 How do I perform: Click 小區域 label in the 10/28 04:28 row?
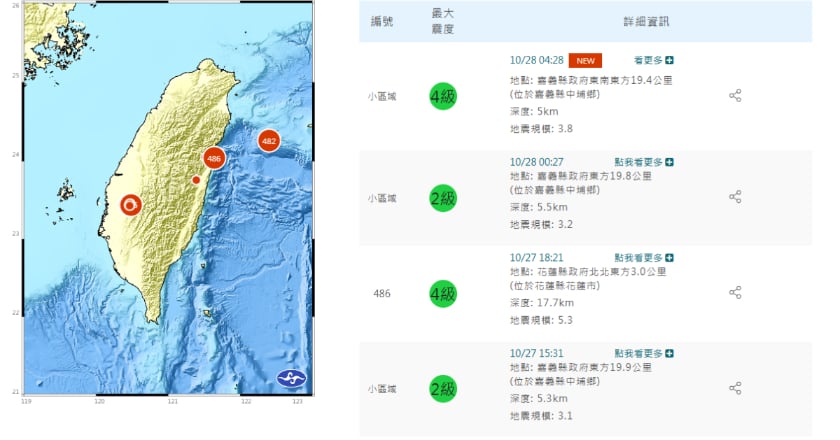(x=382, y=97)
